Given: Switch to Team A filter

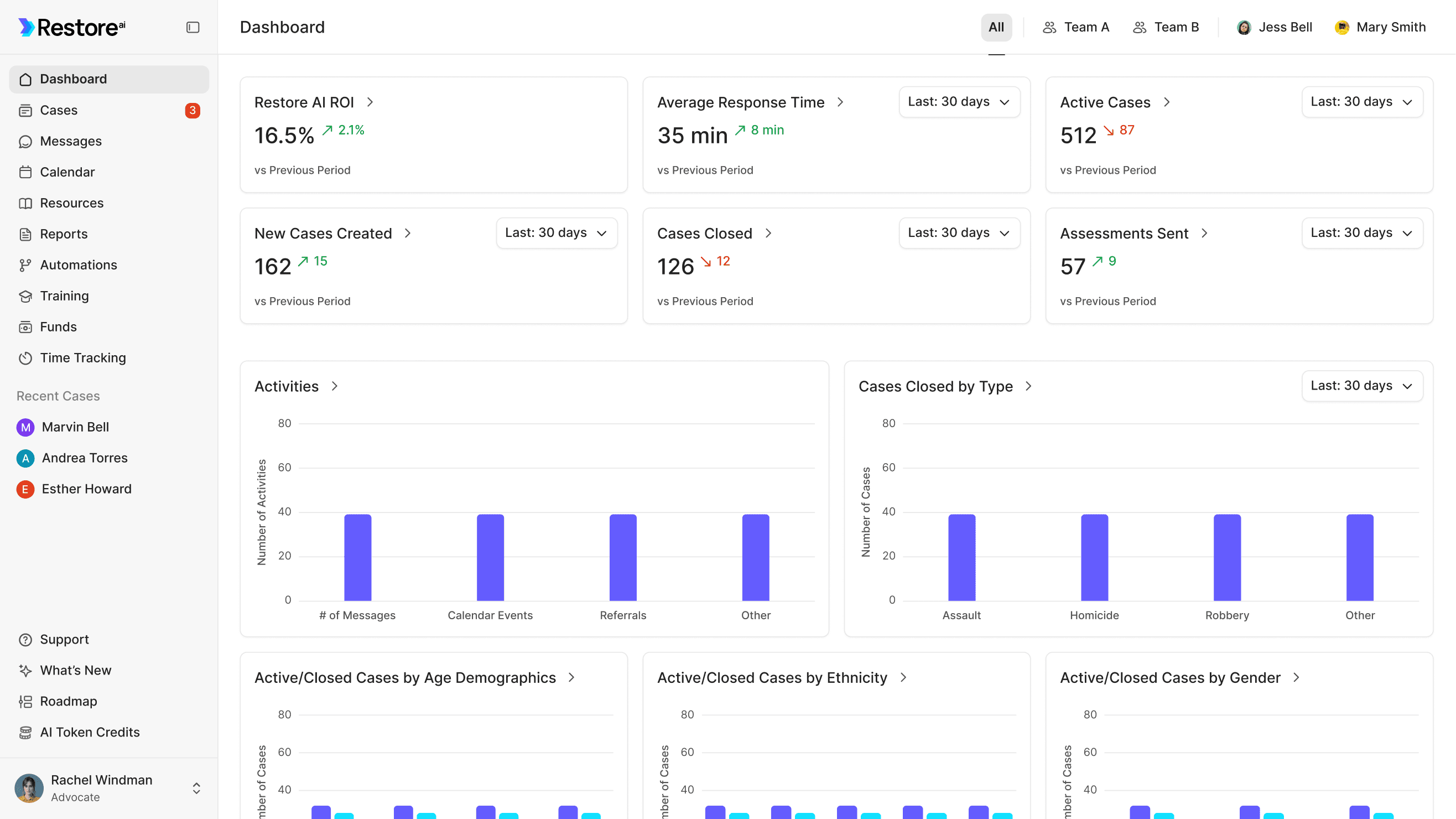Looking at the screenshot, I should tap(1075, 27).
